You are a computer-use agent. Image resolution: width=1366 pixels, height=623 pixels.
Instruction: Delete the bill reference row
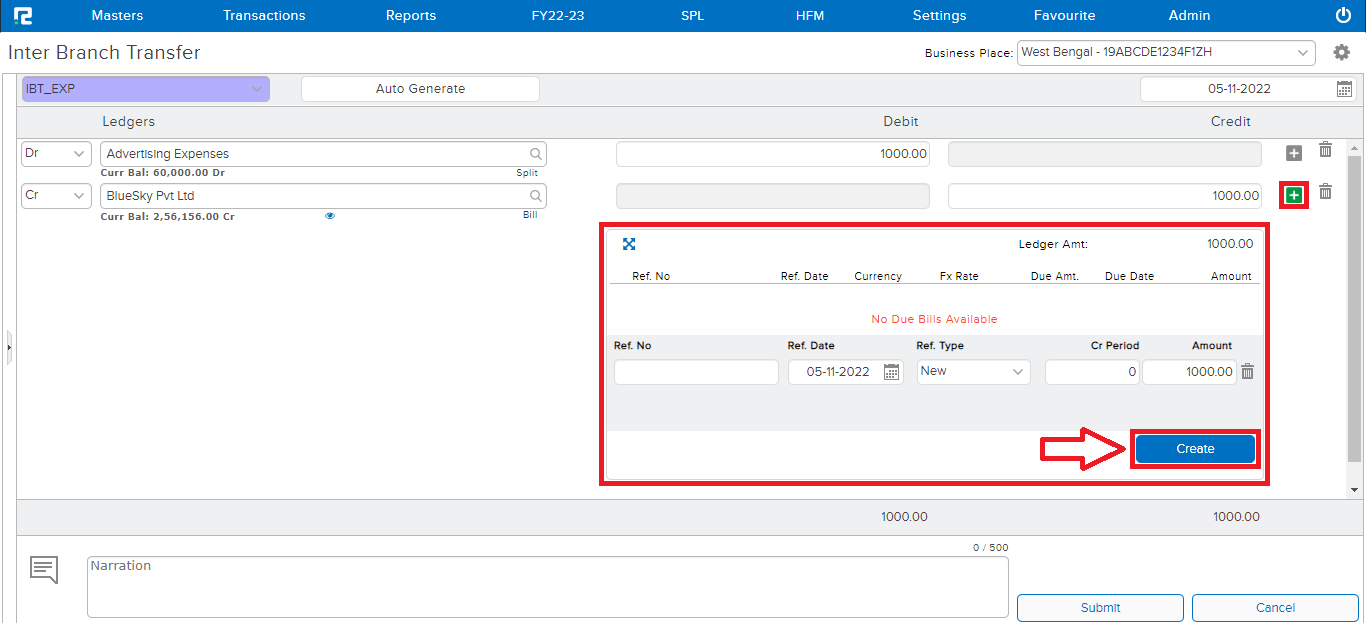pyautogui.click(x=1247, y=372)
